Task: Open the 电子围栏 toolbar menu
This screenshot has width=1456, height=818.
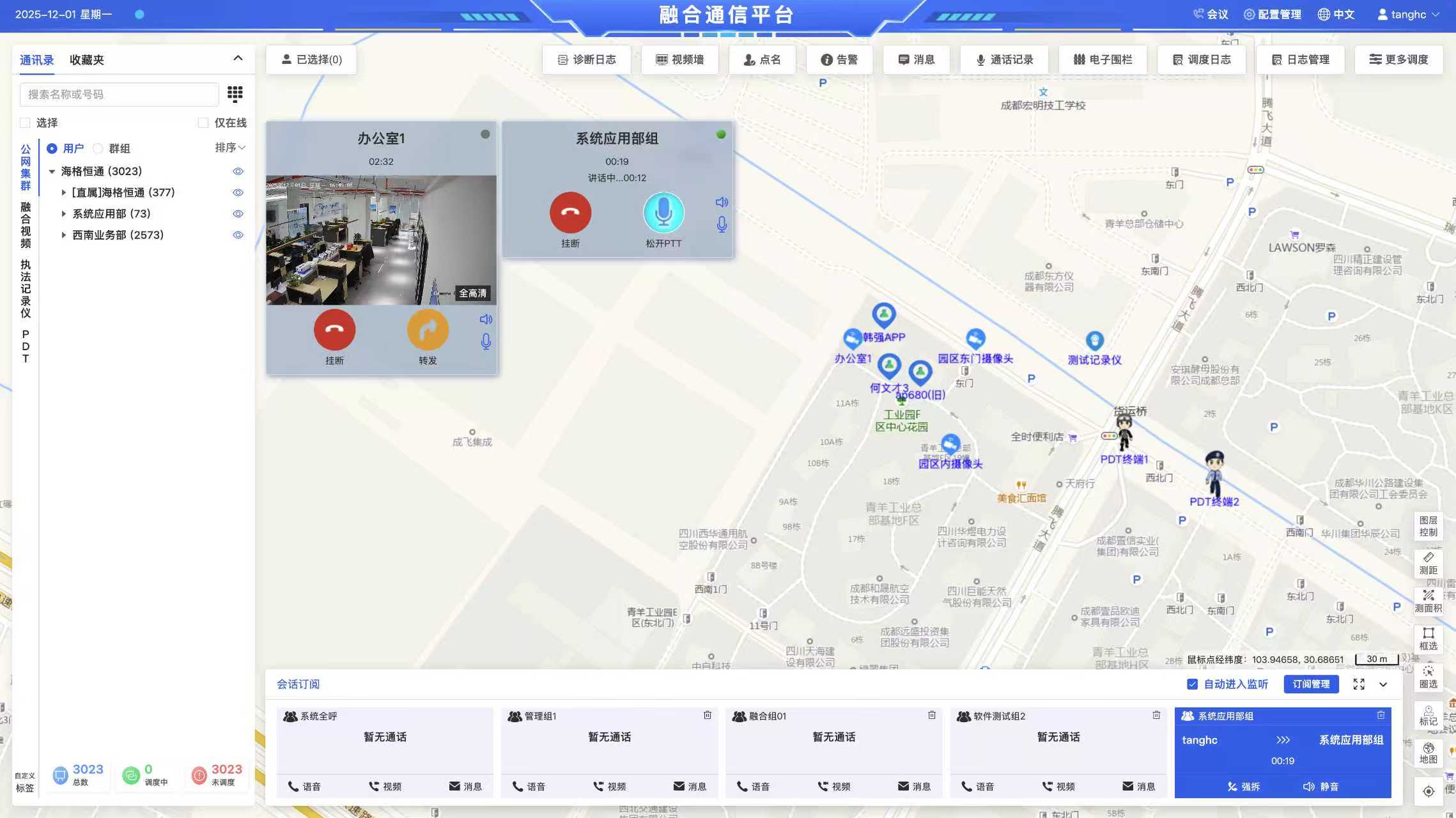Action: (1103, 59)
